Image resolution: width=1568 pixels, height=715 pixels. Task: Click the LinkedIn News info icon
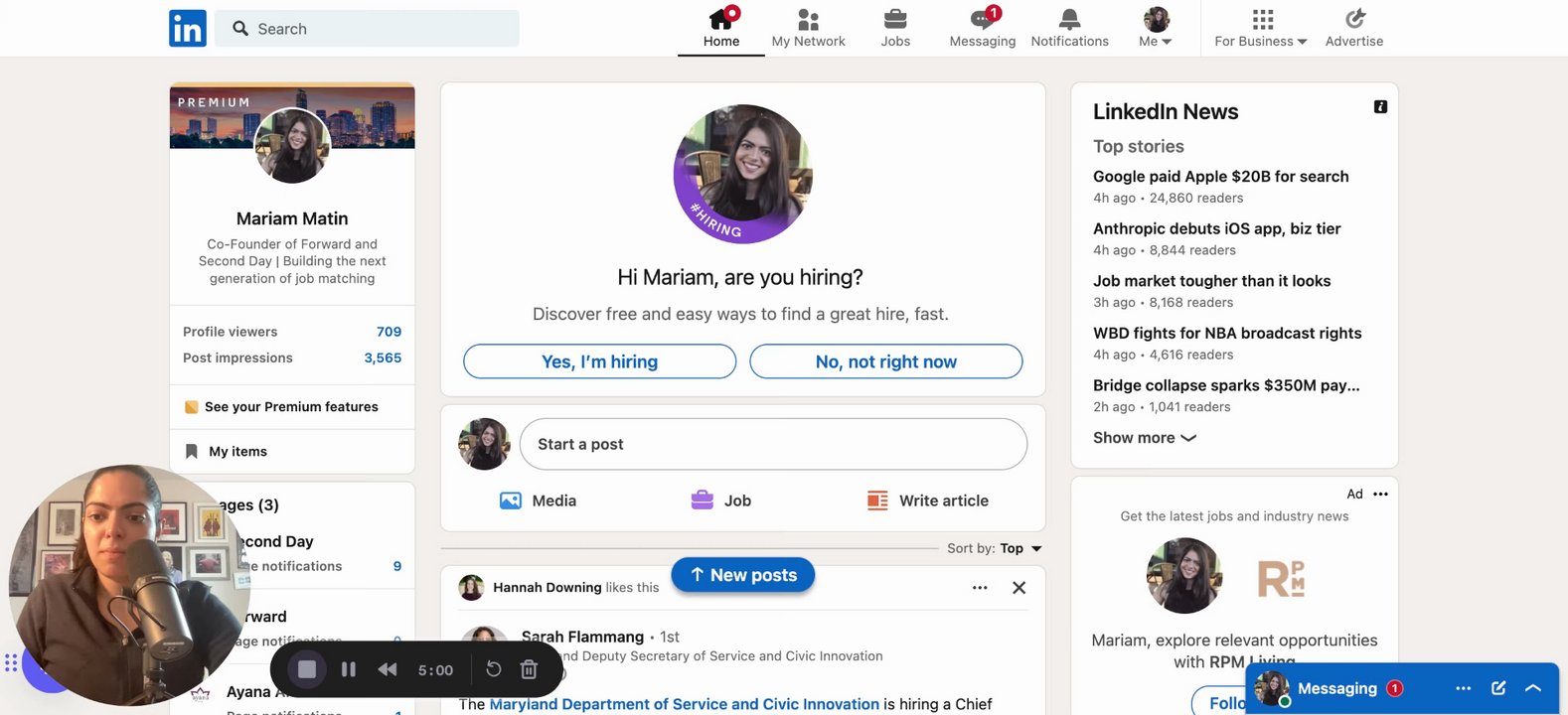(1380, 107)
